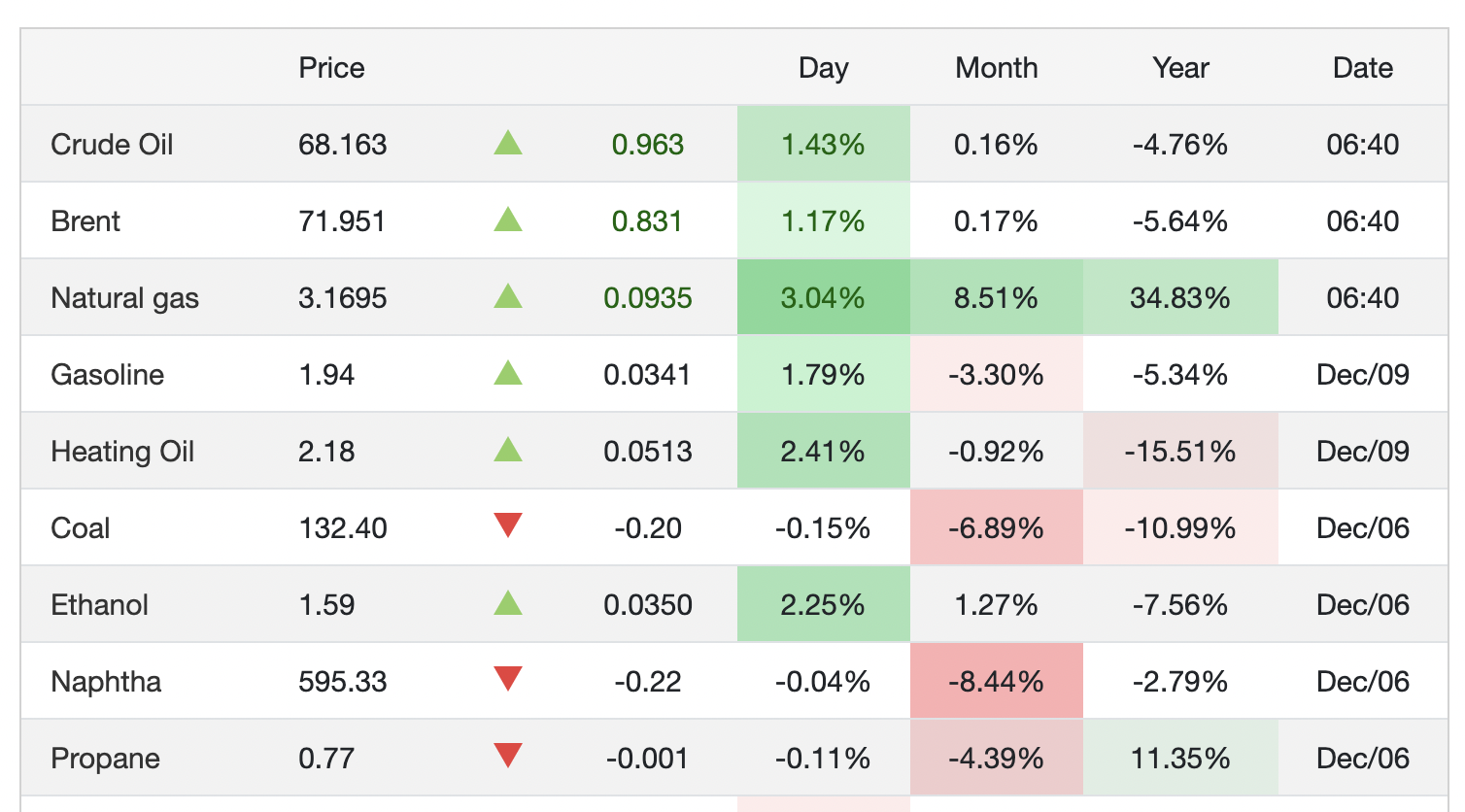The height and width of the screenshot is (812, 1465).
Task: Click the green up arrow in Crude Oil row
Action: pos(508,144)
